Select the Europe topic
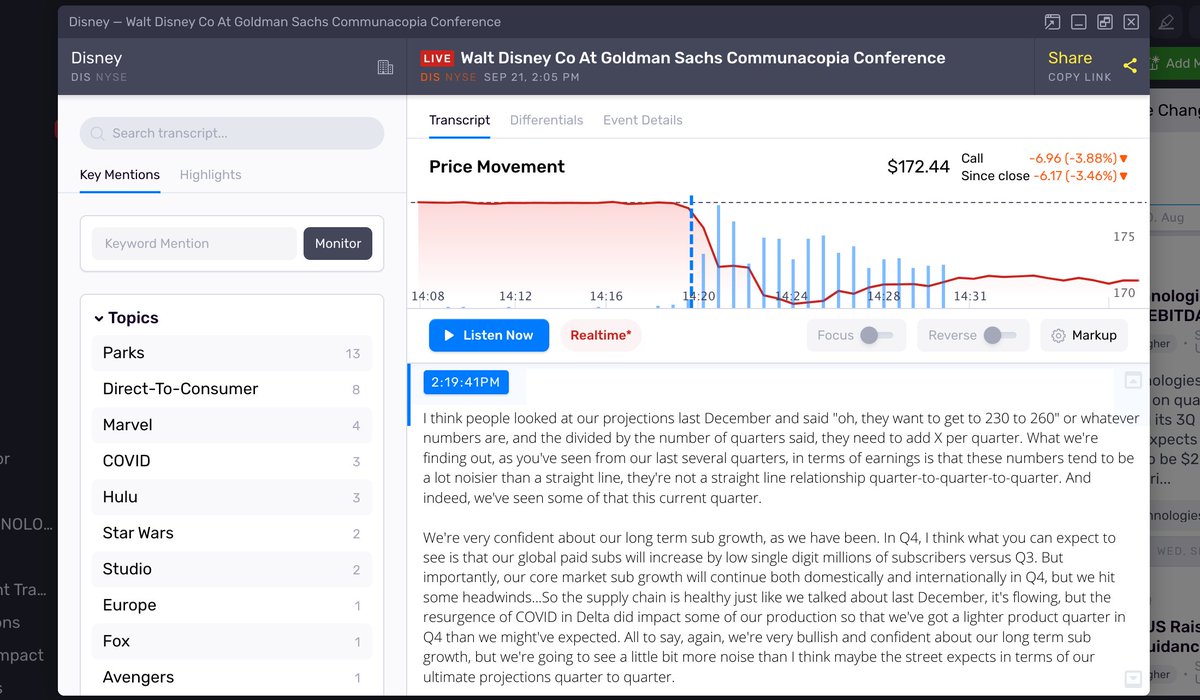Viewport: 1200px width, 700px height. [x=231, y=605]
